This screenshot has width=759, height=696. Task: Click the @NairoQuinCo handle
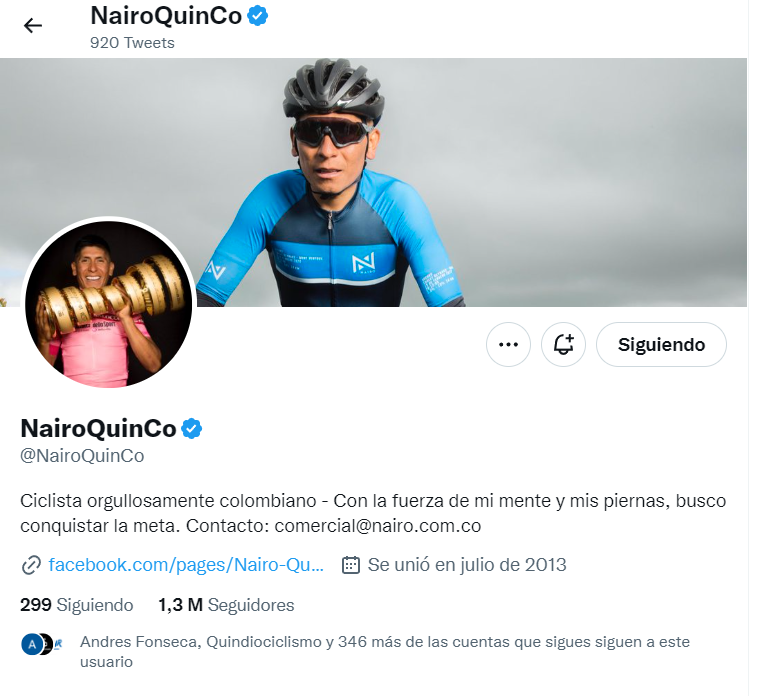click(82, 455)
